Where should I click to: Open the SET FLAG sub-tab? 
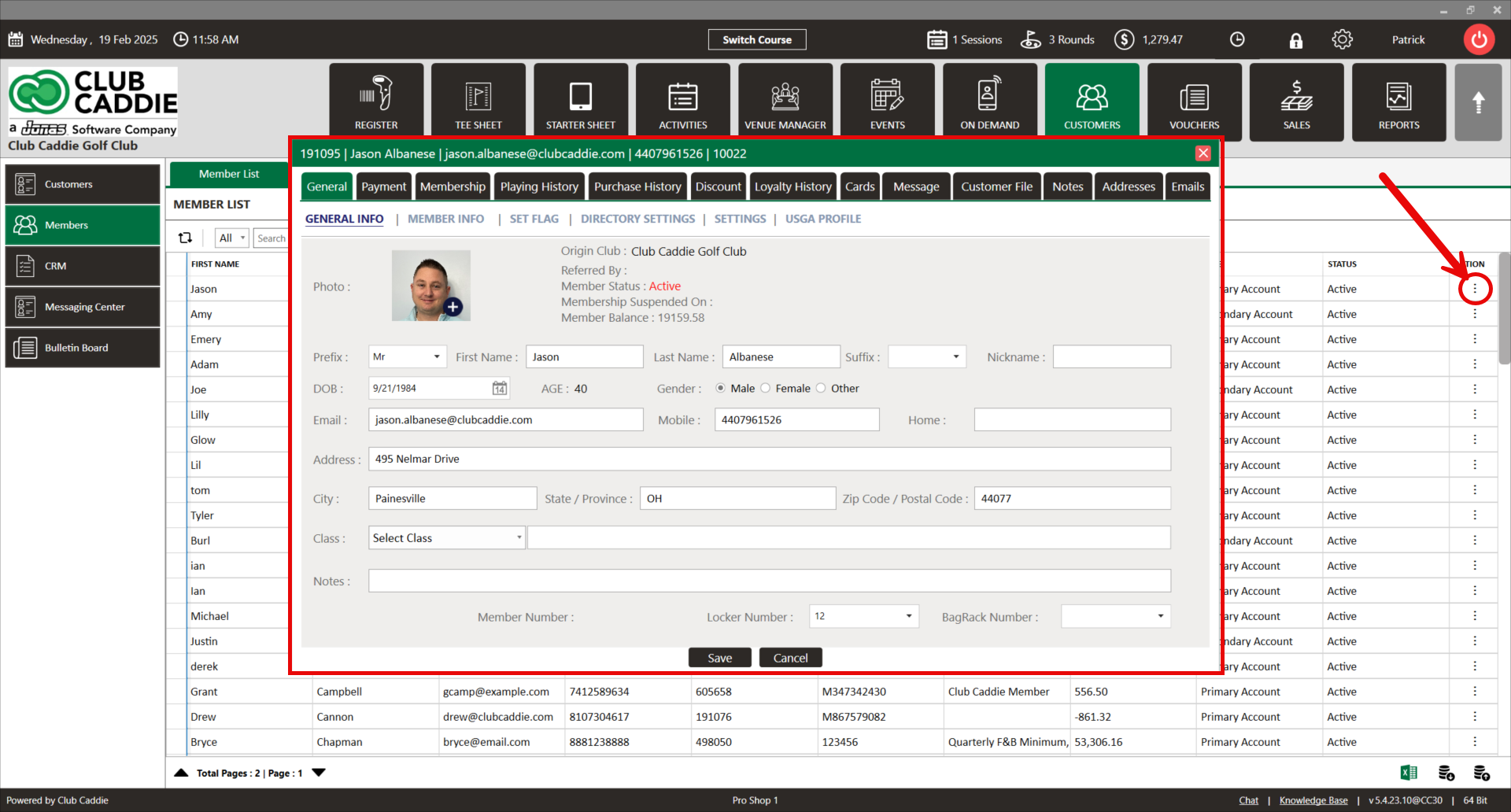tap(534, 219)
